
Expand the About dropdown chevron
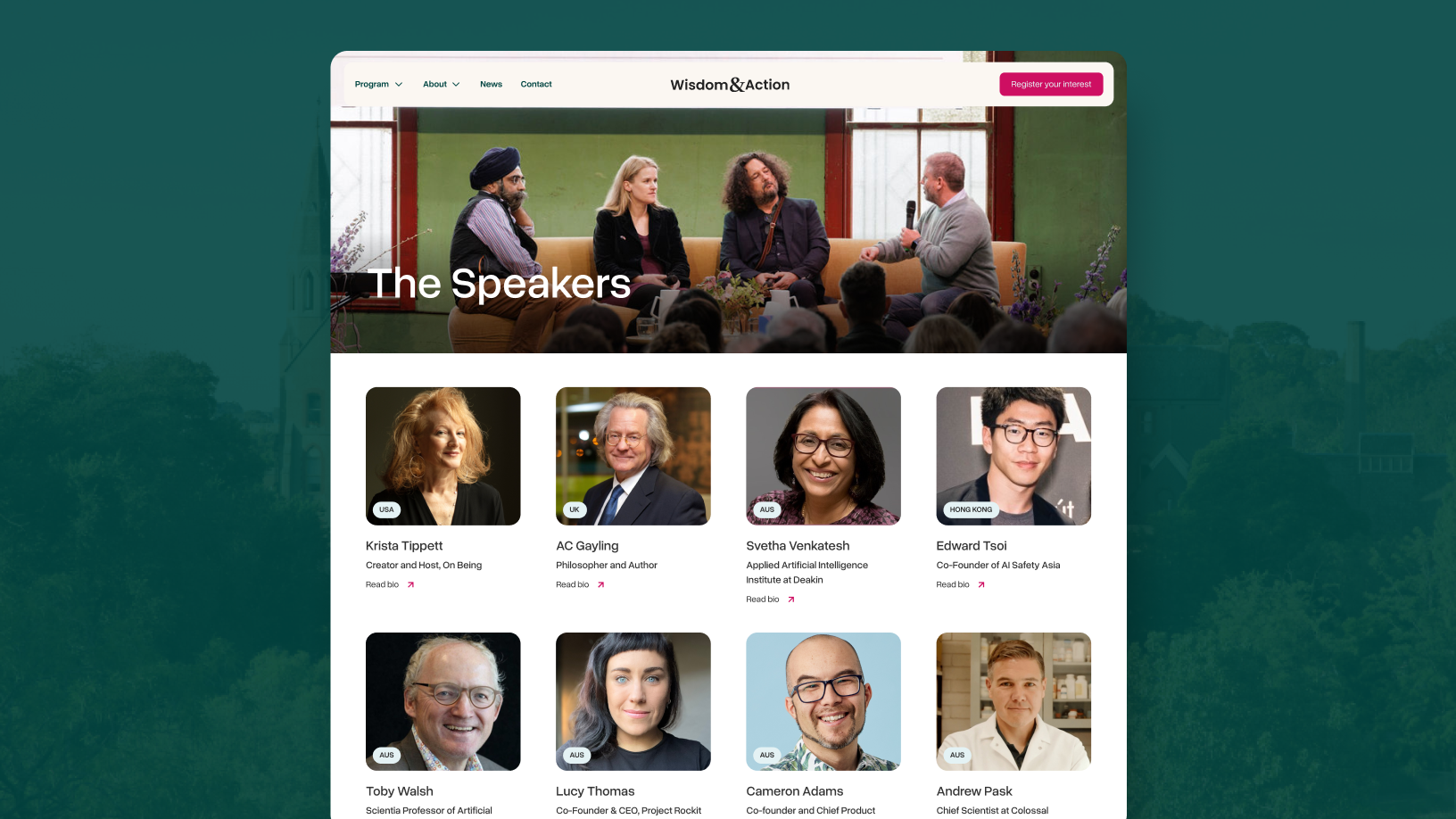coord(456,85)
